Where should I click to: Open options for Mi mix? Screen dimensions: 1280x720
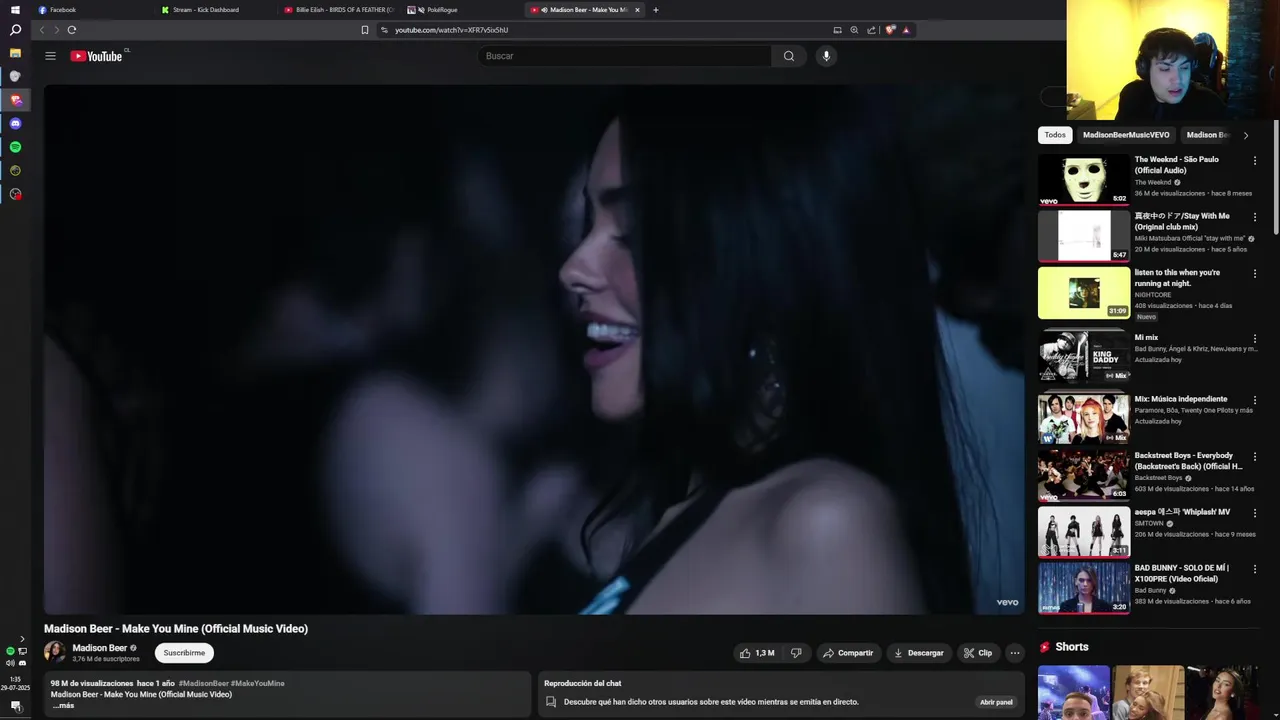[1254, 339]
